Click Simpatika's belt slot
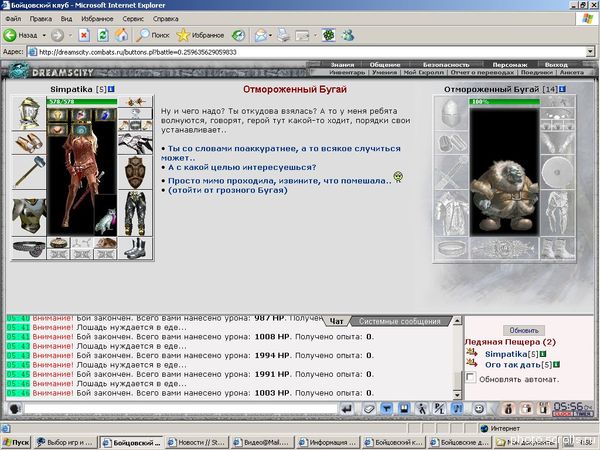The height and width of the screenshot is (450, 600). [x=29, y=249]
